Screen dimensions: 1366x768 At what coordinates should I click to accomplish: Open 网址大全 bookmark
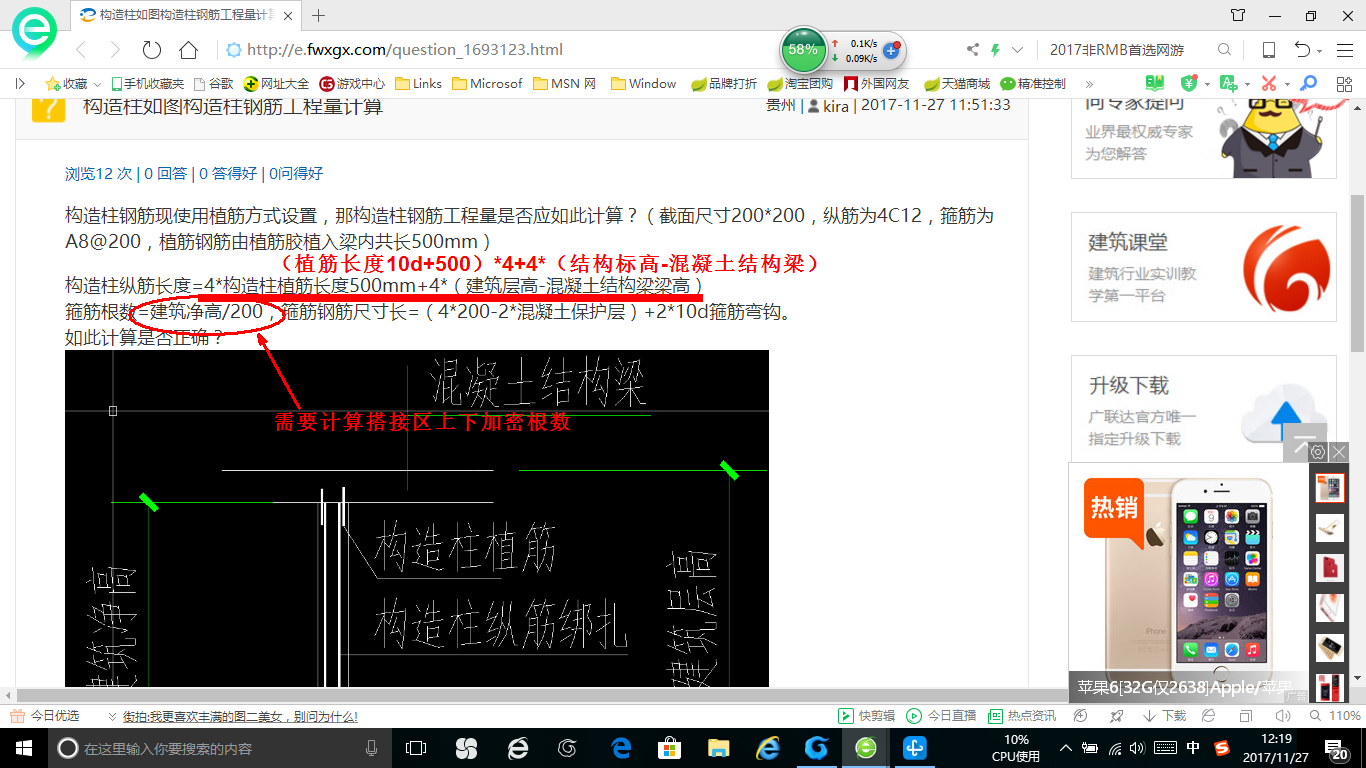(x=276, y=84)
